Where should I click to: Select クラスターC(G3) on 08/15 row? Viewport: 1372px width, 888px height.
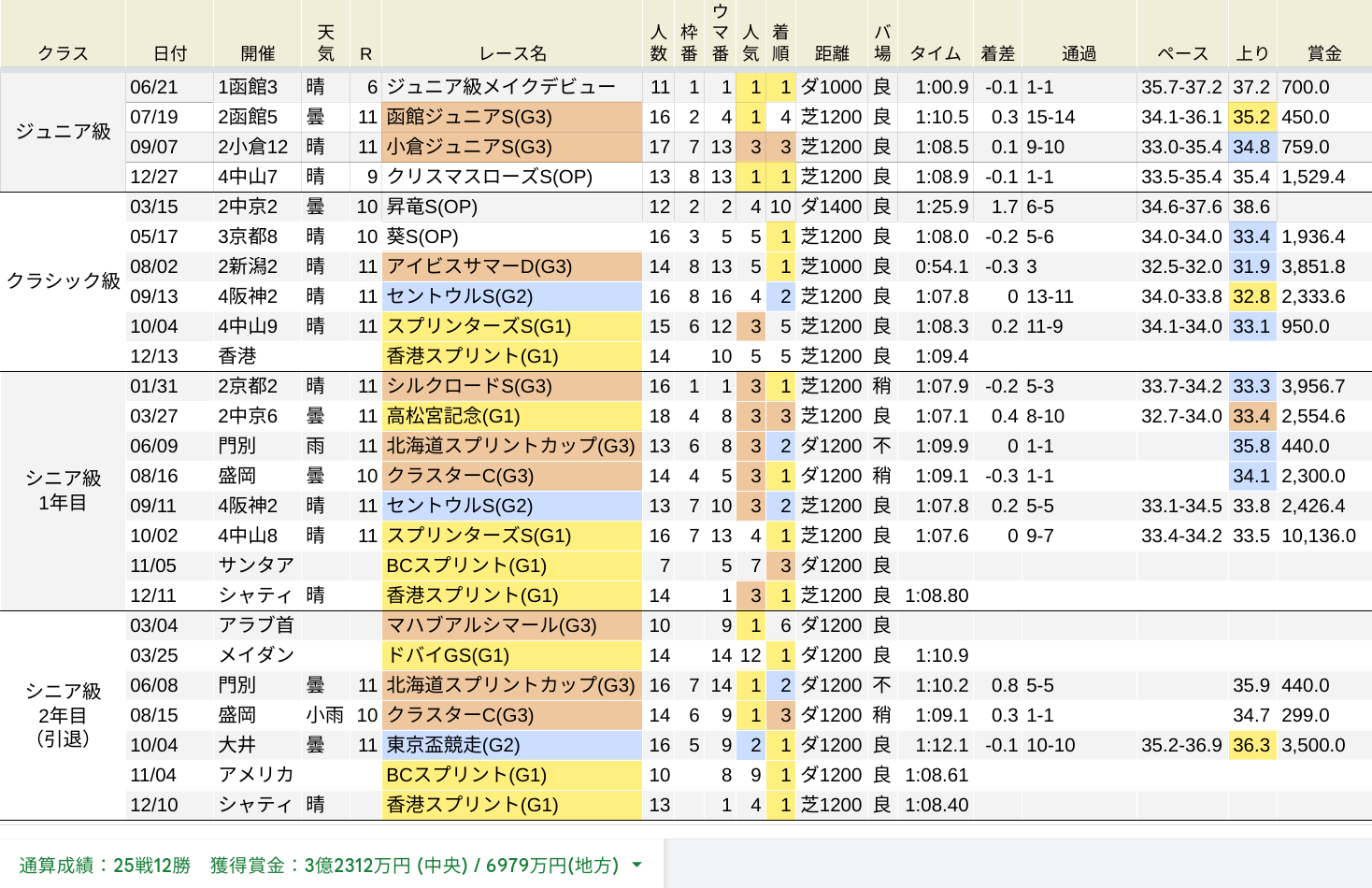click(x=512, y=715)
